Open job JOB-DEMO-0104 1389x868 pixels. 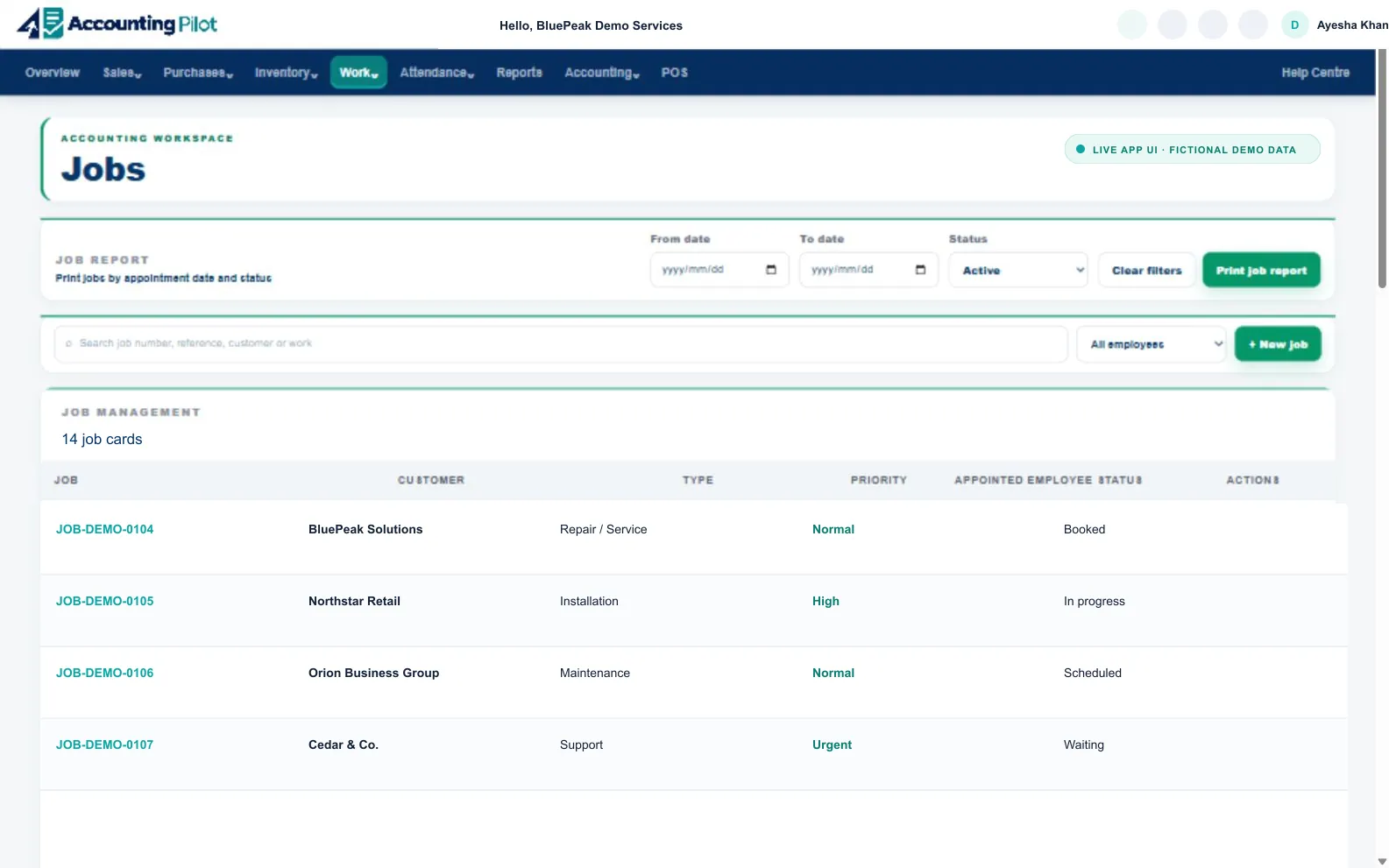[x=104, y=529]
